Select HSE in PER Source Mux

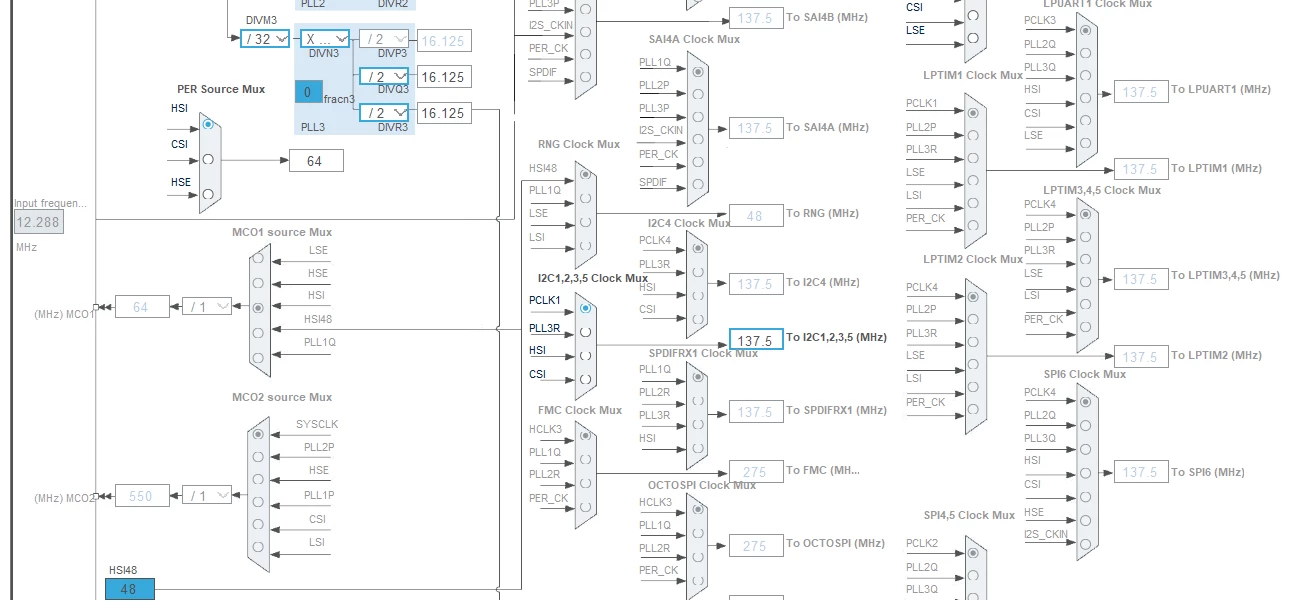(208, 194)
